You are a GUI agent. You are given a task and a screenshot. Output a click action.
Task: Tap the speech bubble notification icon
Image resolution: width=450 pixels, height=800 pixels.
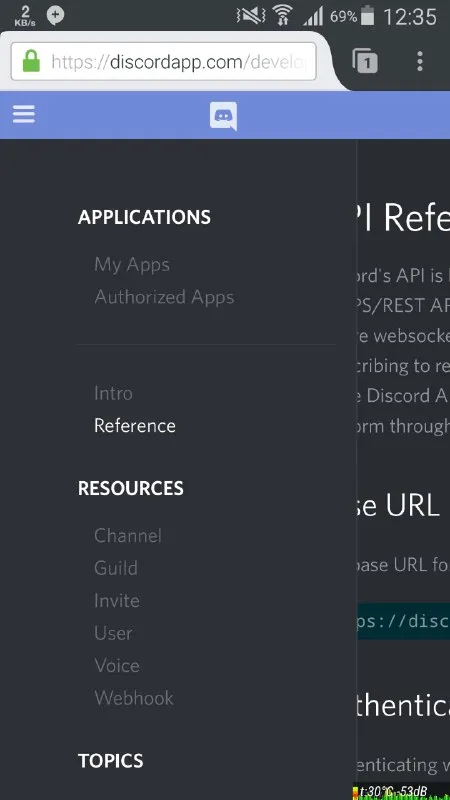[56, 16]
